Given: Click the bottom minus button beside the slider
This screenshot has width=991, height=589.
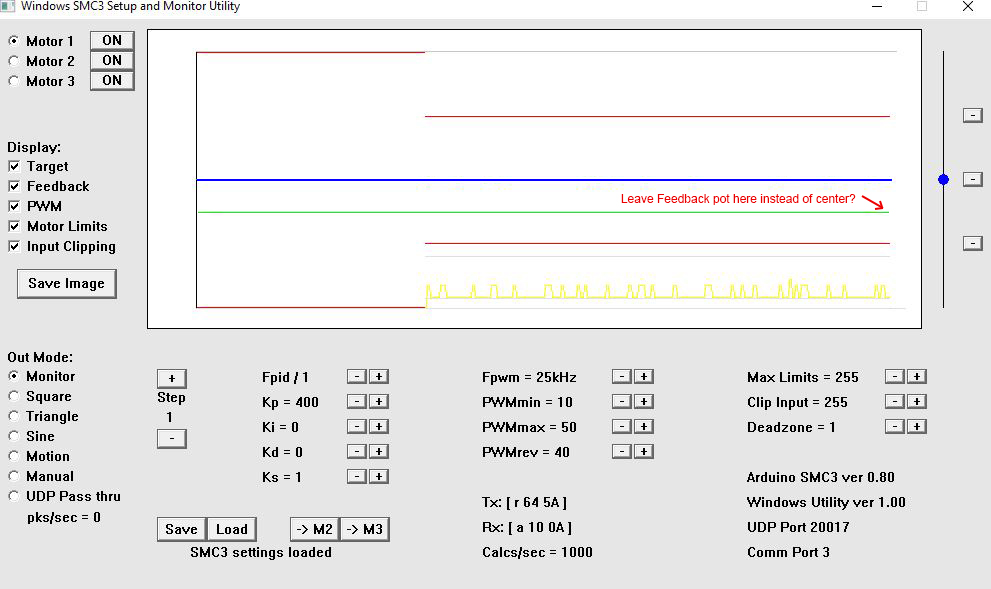Looking at the screenshot, I should (x=972, y=243).
